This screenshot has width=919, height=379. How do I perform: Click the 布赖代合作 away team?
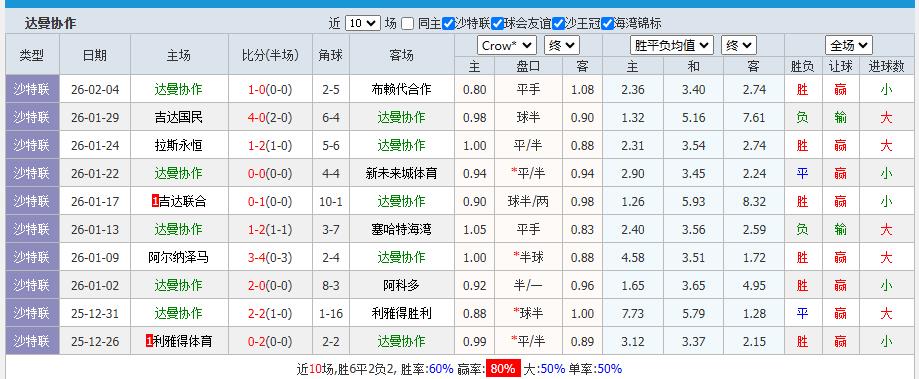(x=401, y=90)
